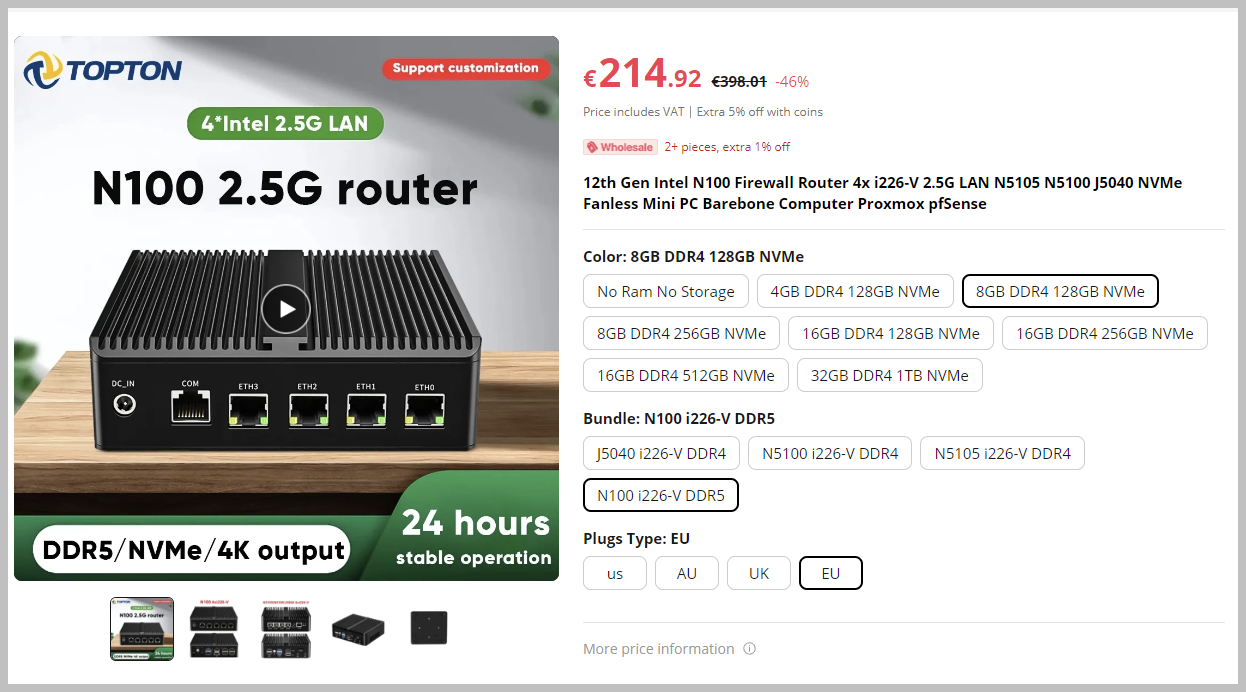
Task: View the third thumbnail with port layout
Action: click(x=286, y=629)
